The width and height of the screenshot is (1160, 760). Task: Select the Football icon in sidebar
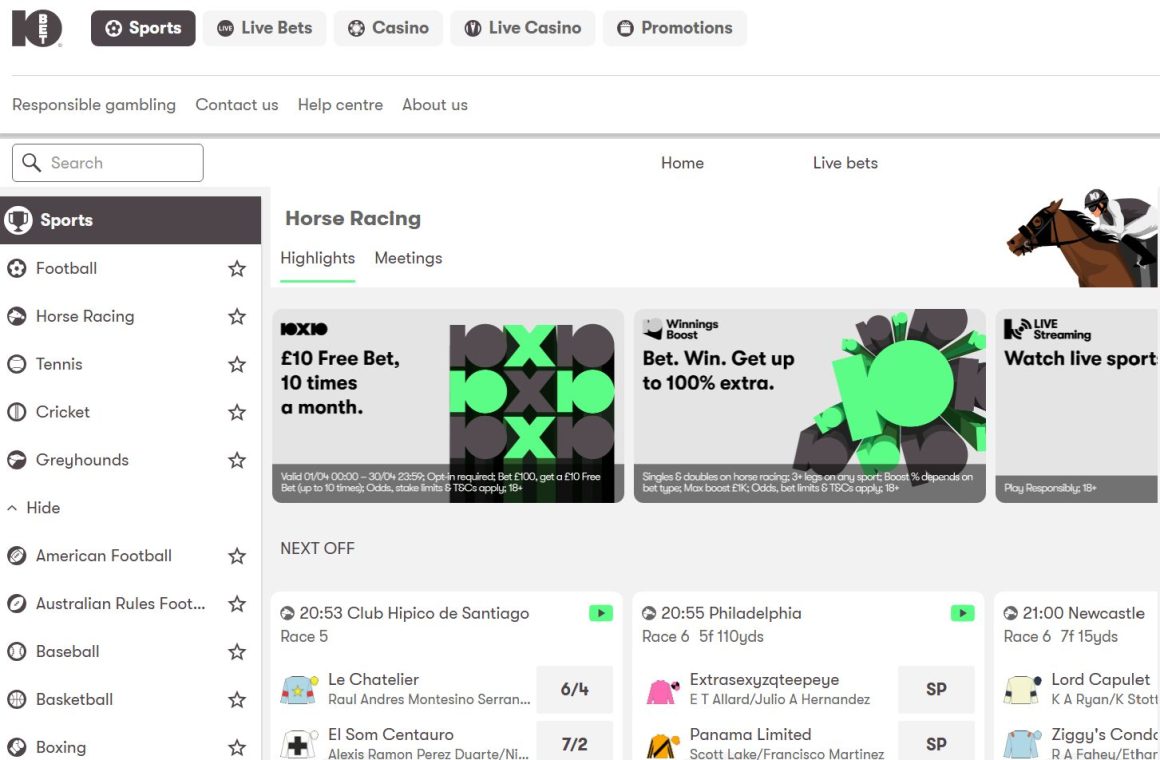tap(16, 269)
